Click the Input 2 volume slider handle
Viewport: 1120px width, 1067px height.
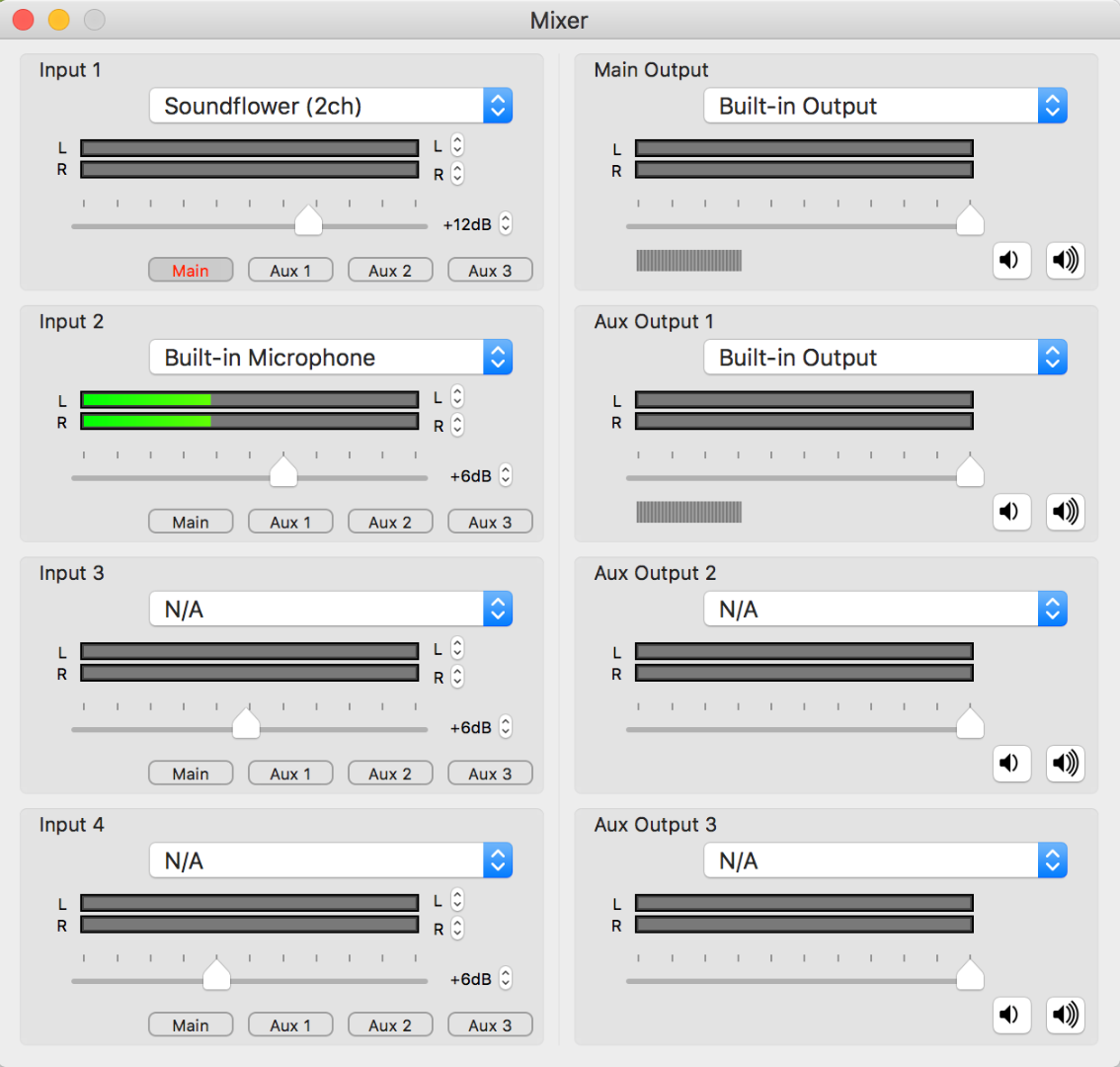[283, 472]
